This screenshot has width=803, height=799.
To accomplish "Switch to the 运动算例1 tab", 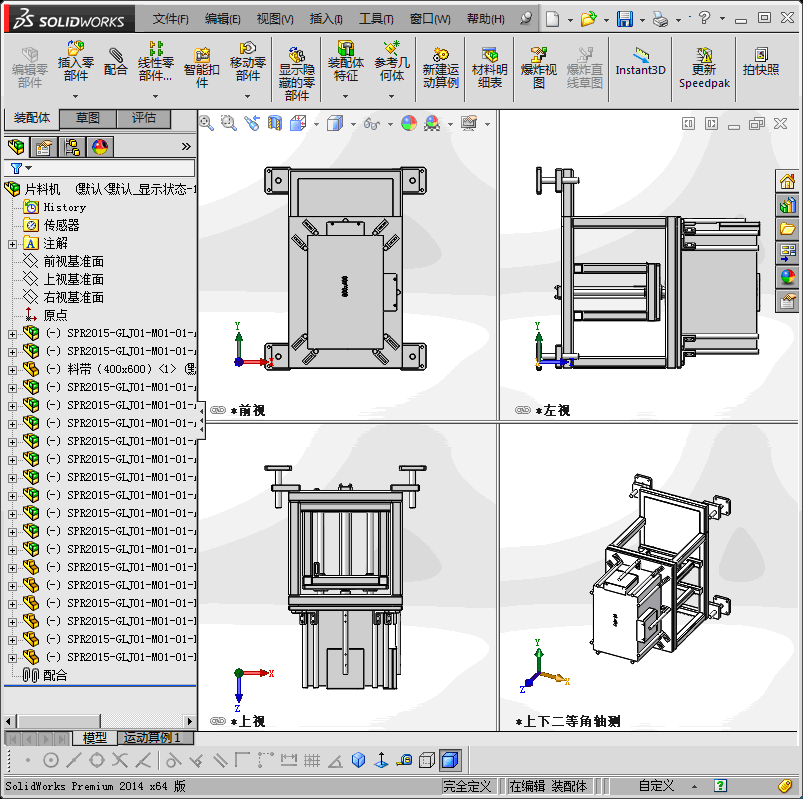I will tap(156, 738).
